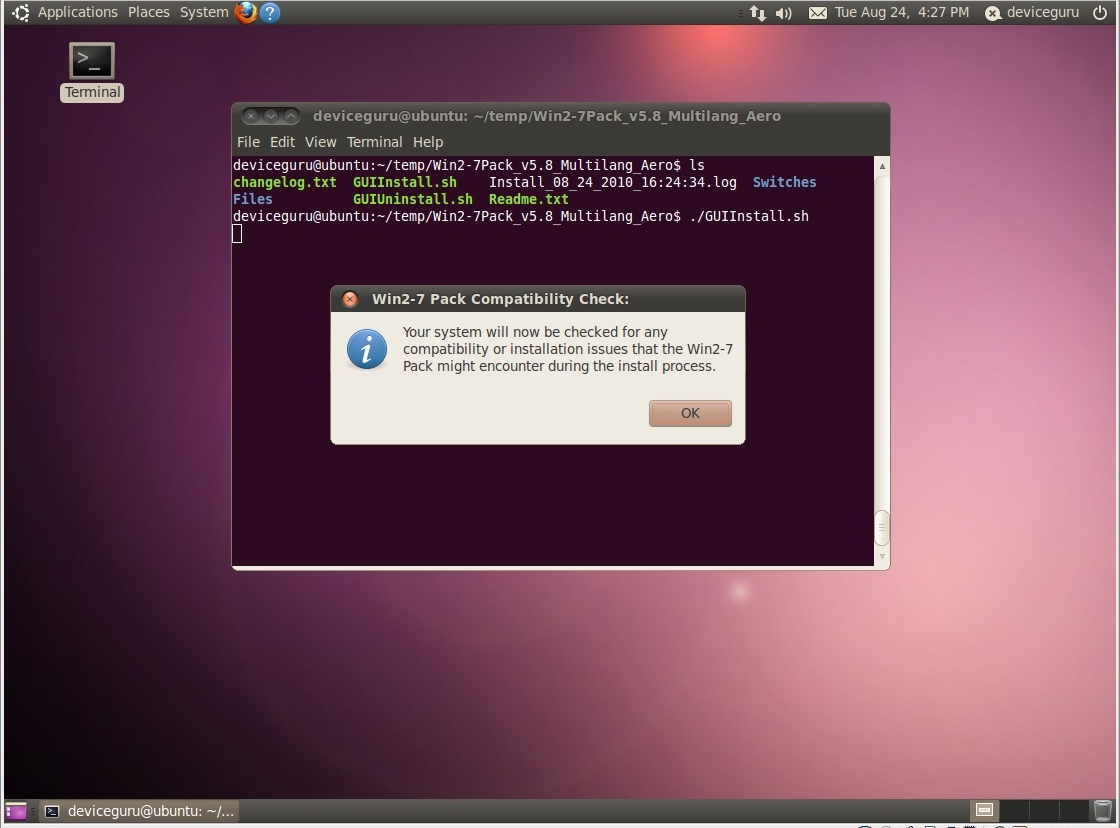Open the terminal's Help menu
Image resolution: width=1120 pixels, height=828 pixels.
pyautogui.click(x=428, y=142)
